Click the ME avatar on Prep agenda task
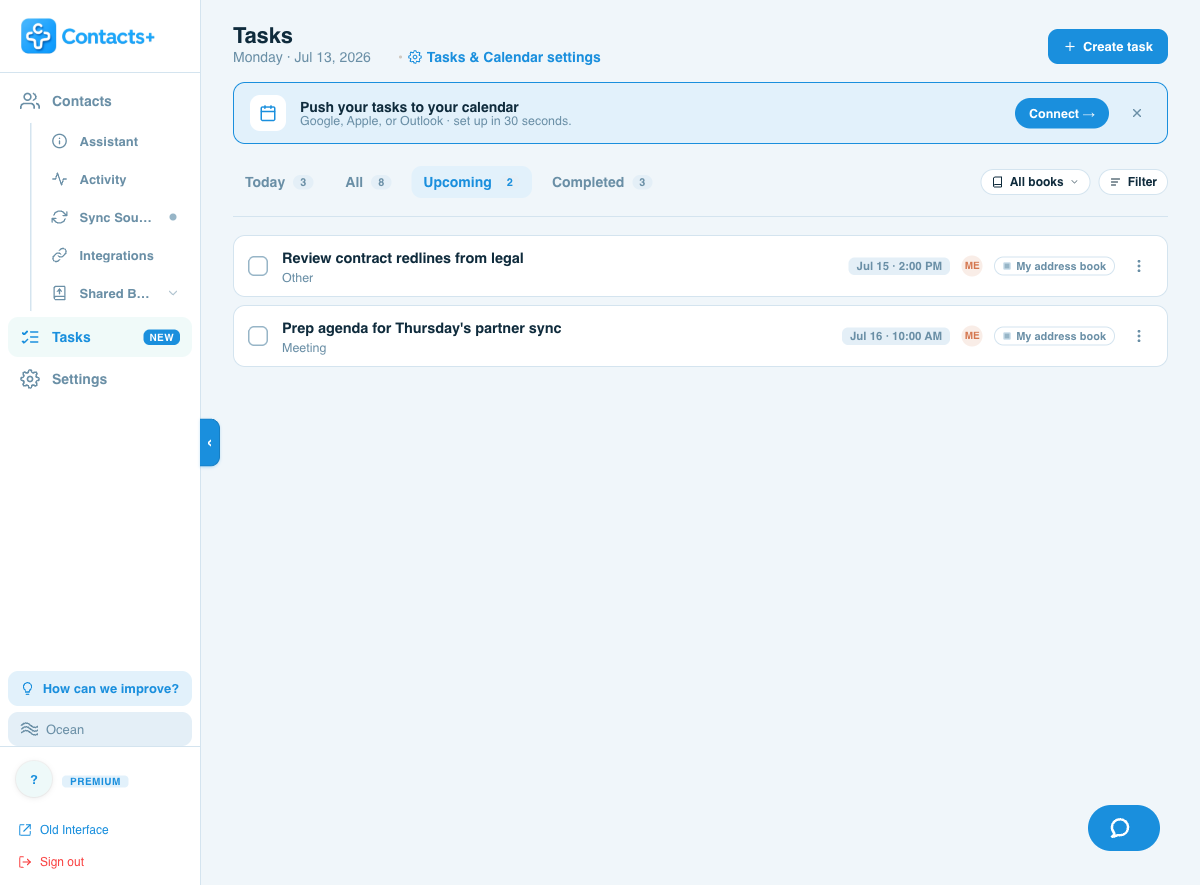The image size is (1200, 885). click(x=972, y=336)
